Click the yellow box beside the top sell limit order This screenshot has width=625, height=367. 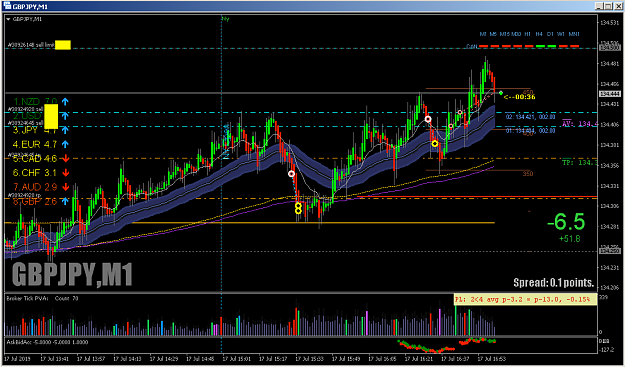pos(63,45)
